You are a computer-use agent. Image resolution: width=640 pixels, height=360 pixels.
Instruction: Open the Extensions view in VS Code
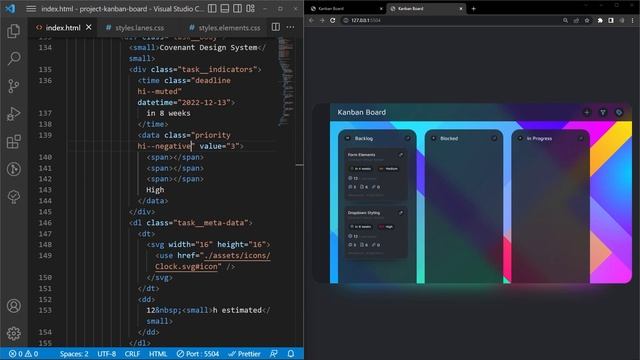click(13, 142)
